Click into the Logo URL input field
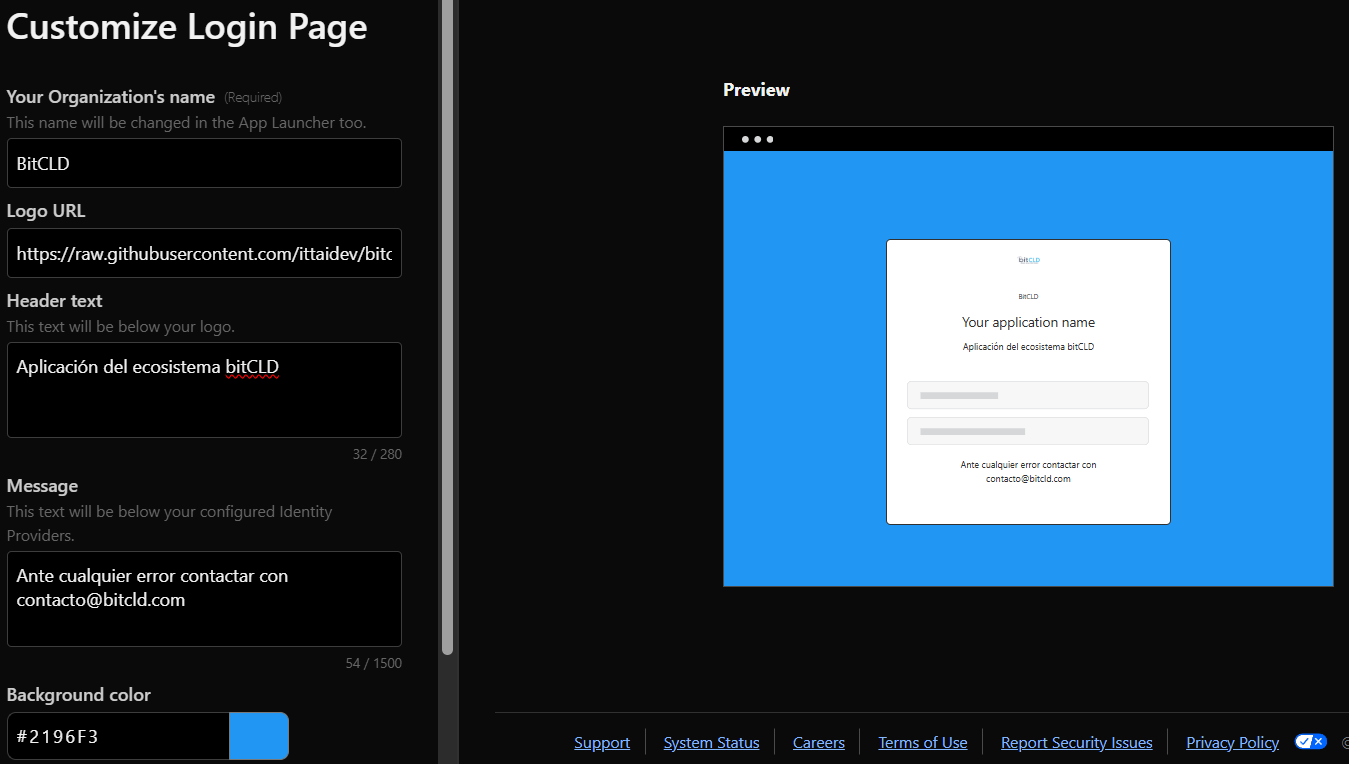Screen dimensions: 1349x764 coord(204,254)
